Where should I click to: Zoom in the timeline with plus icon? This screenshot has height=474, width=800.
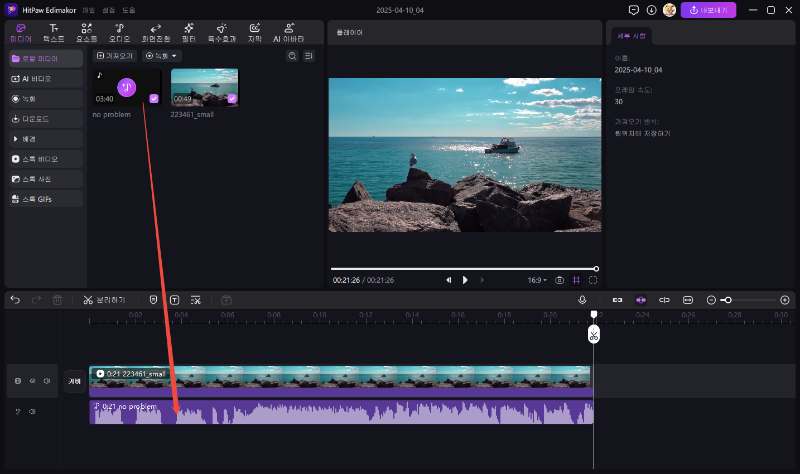click(x=785, y=300)
